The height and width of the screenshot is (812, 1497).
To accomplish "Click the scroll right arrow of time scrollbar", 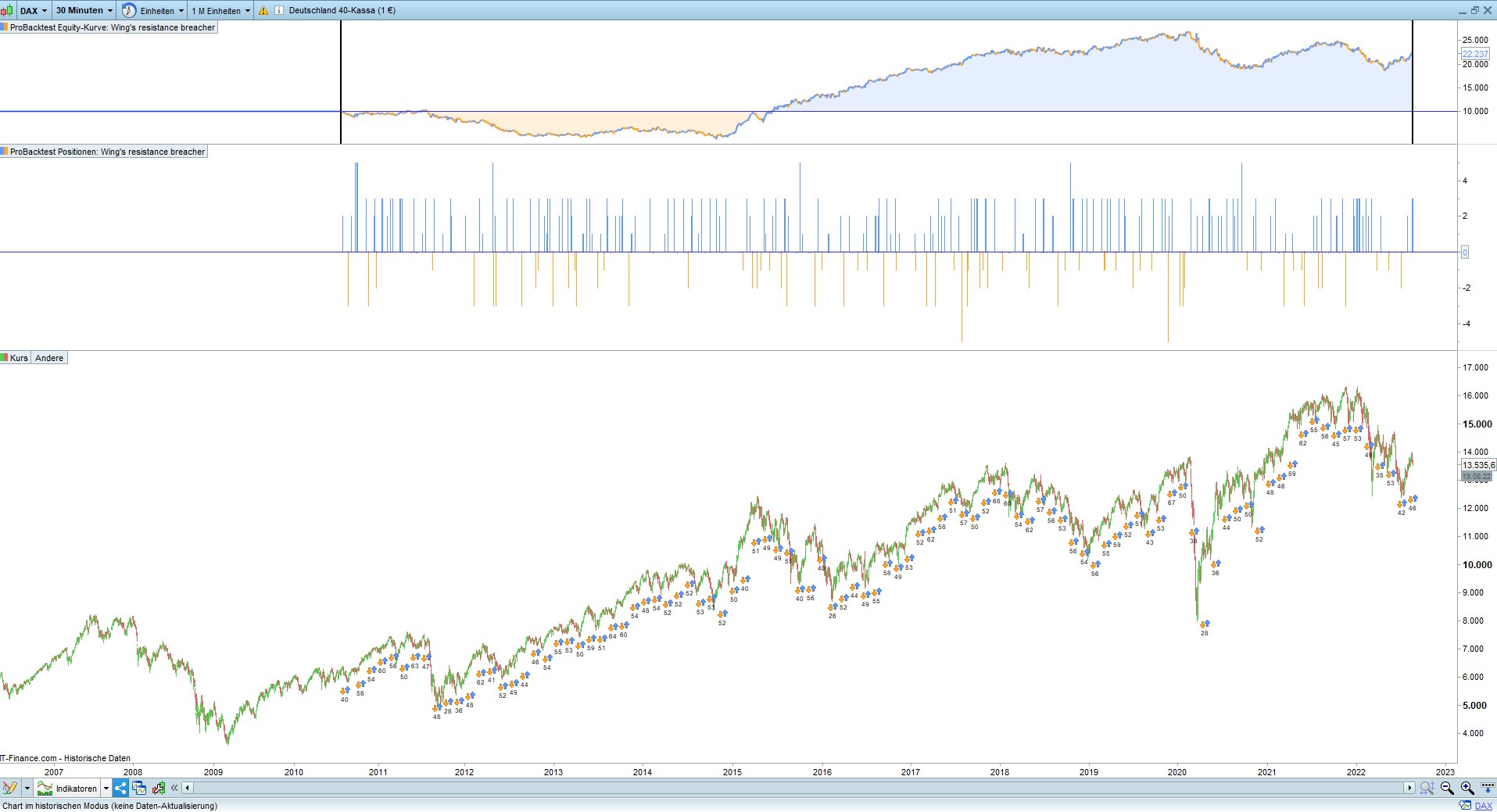I will pos(1410,788).
